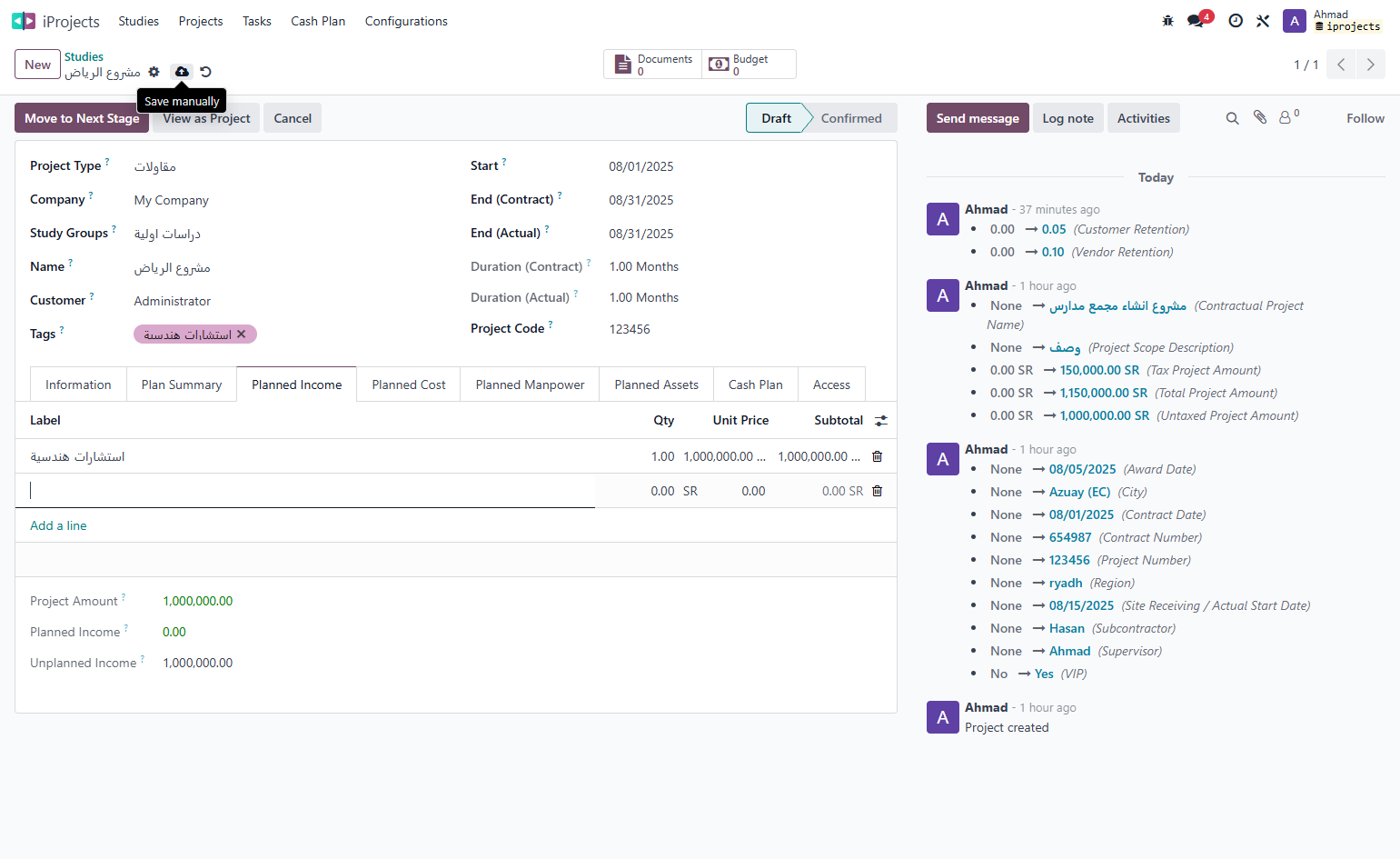Click the crossed tools settings icon
Image resolution: width=1400 pixels, height=859 pixels.
1263,21
